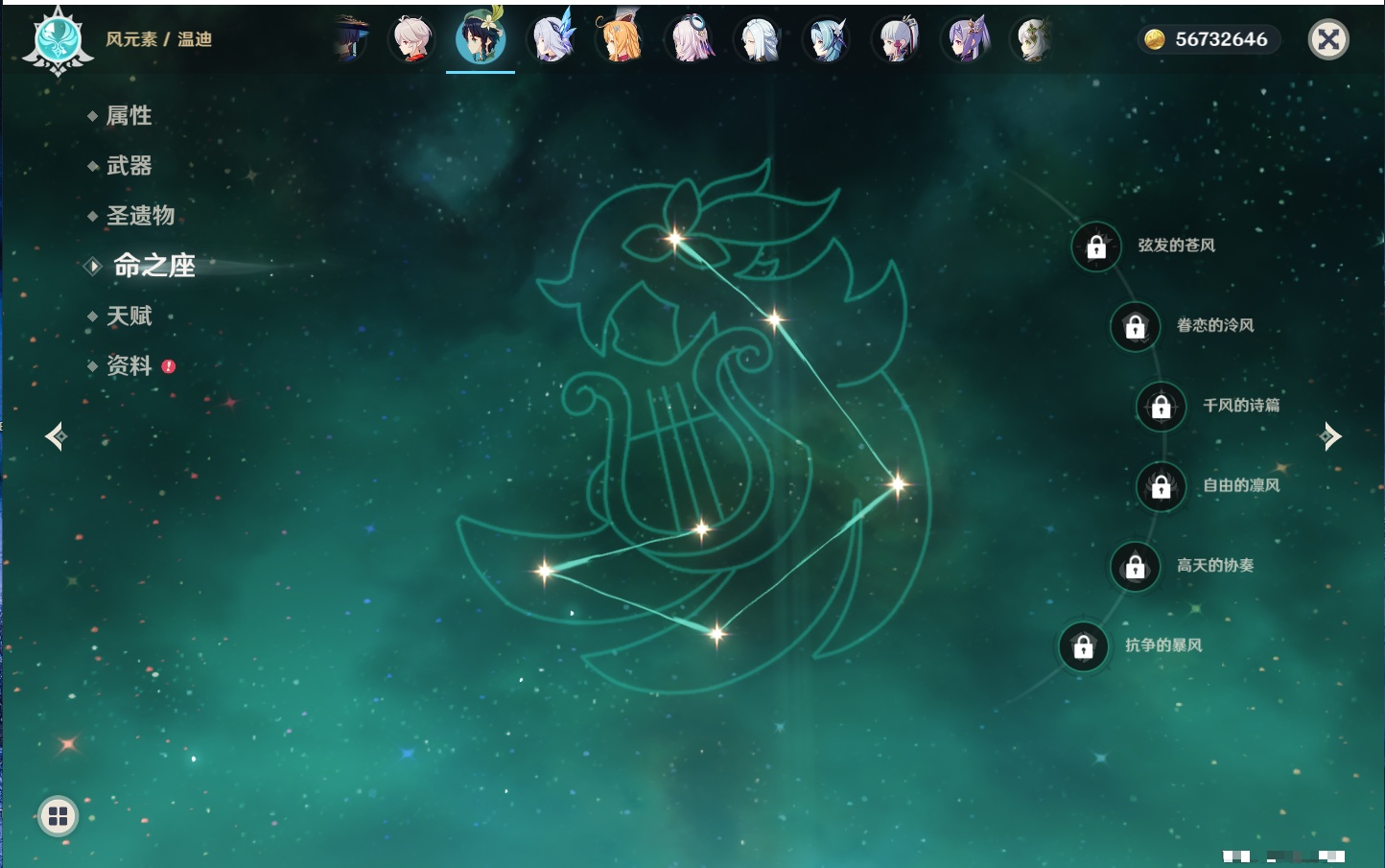Select the Kazuha avatar with red streak
This screenshot has height=868, width=1385.
(x=412, y=39)
